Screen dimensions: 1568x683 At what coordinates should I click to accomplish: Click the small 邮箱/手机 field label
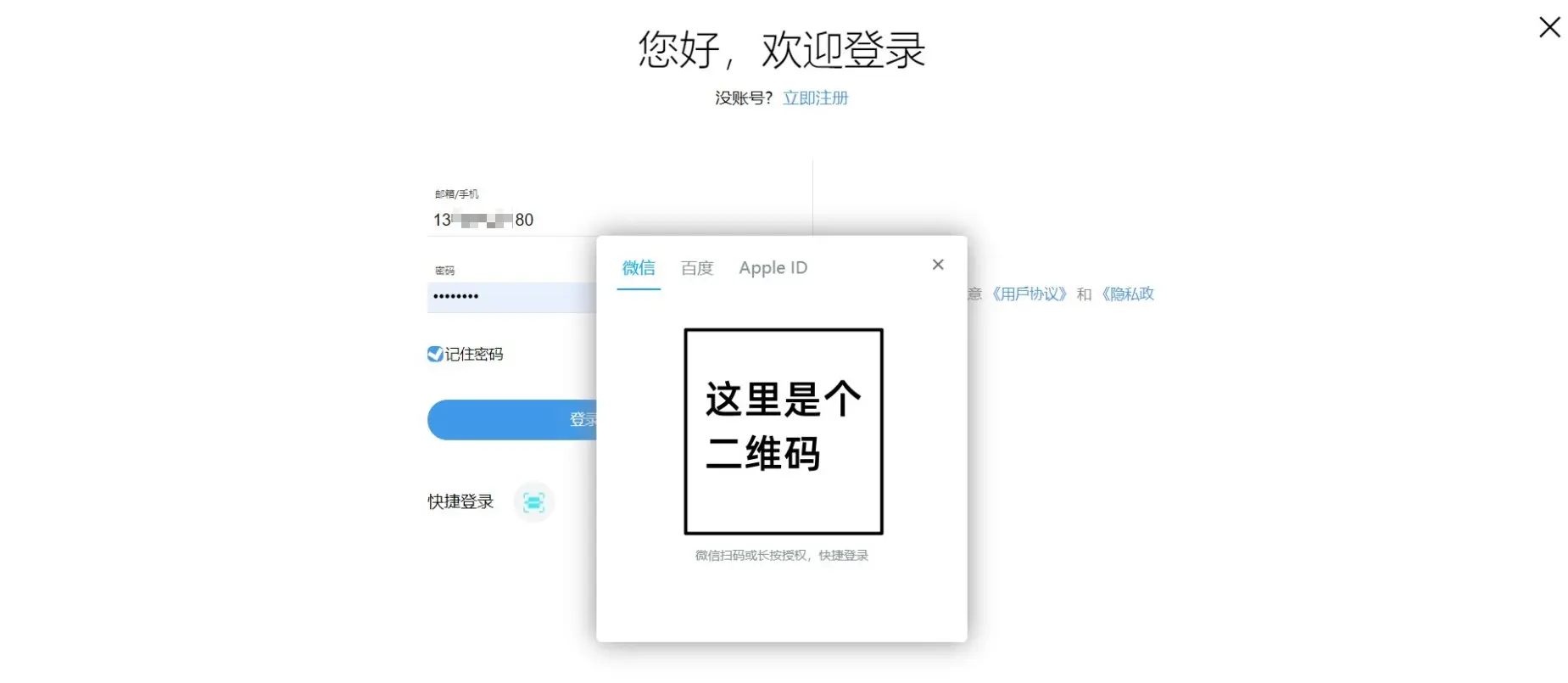pos(456,194)
